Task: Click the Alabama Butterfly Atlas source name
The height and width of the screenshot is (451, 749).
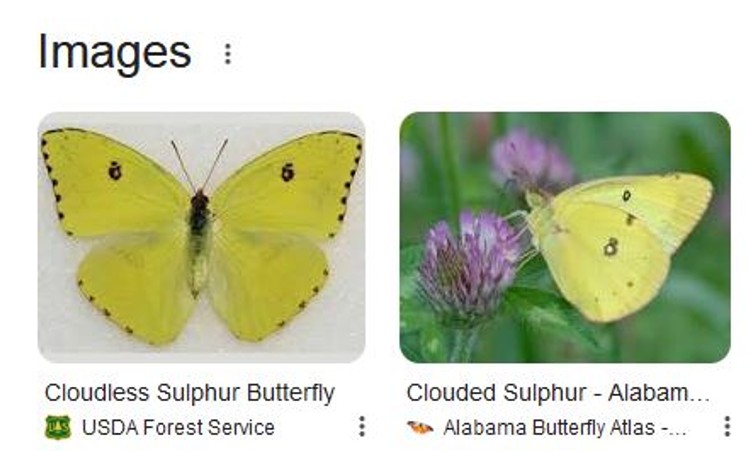Action: 564,428
